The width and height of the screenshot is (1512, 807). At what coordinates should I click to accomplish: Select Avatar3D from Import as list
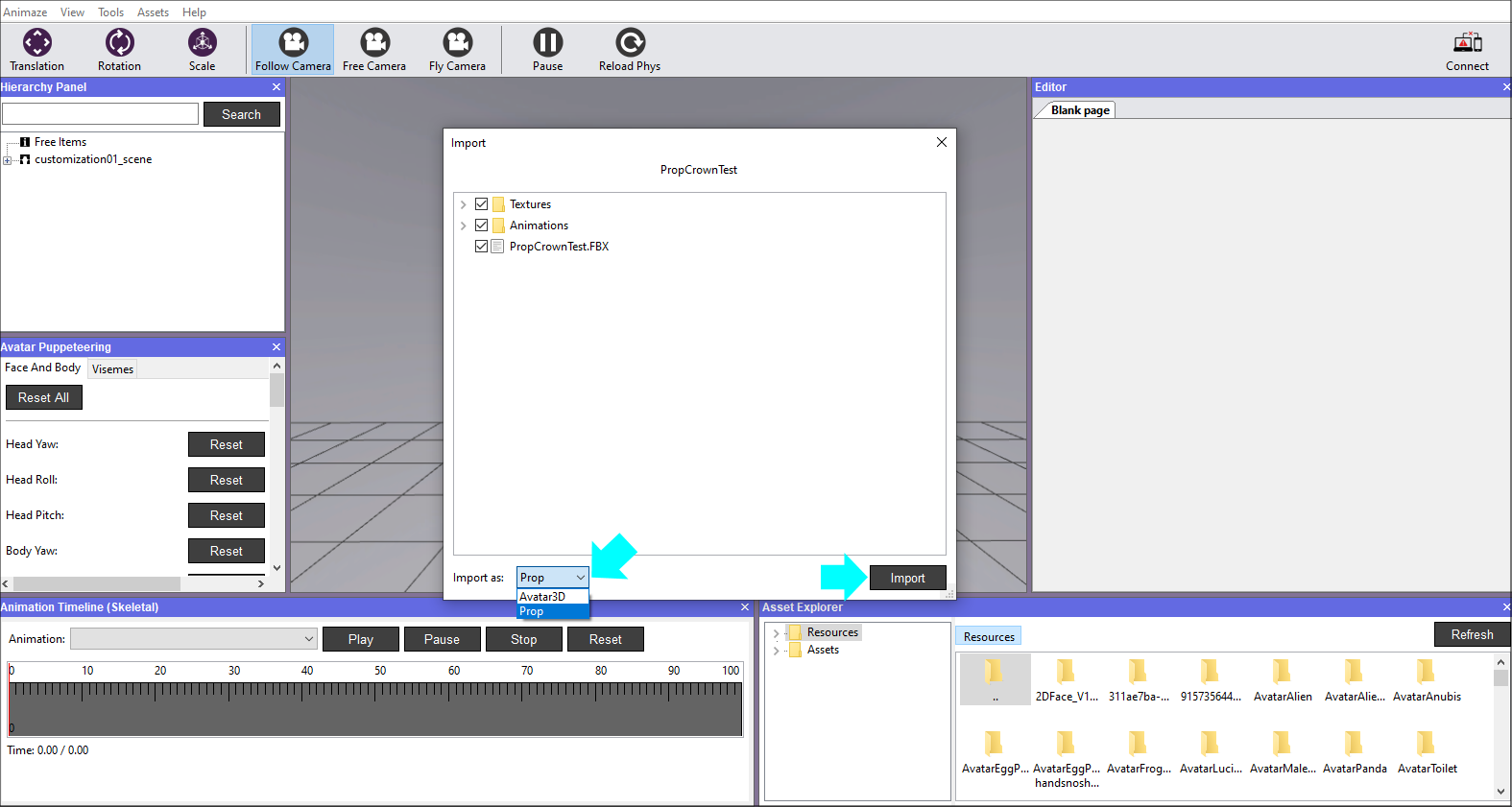click(x=542, y=597)
